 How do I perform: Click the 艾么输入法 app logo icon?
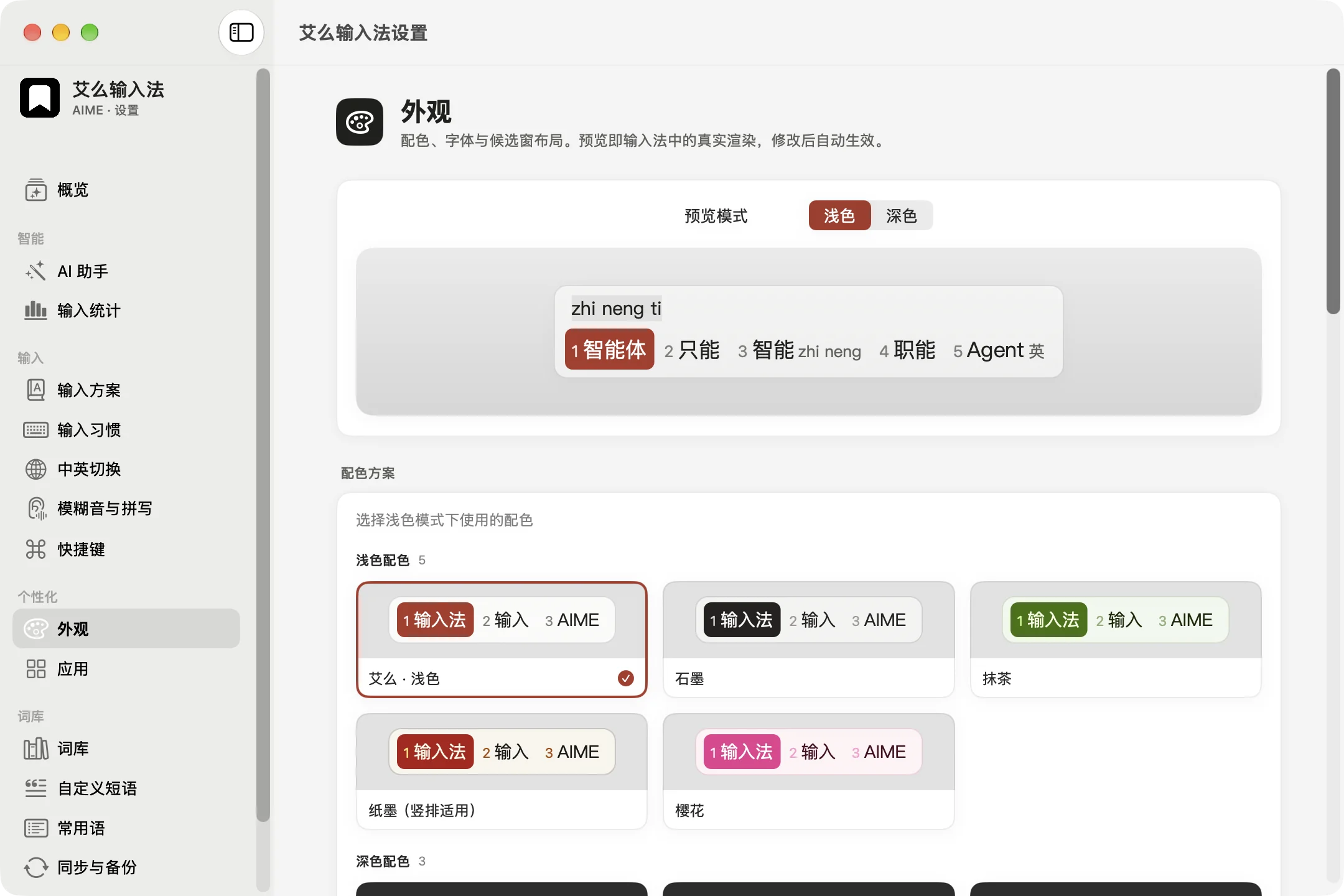[40, 98]
